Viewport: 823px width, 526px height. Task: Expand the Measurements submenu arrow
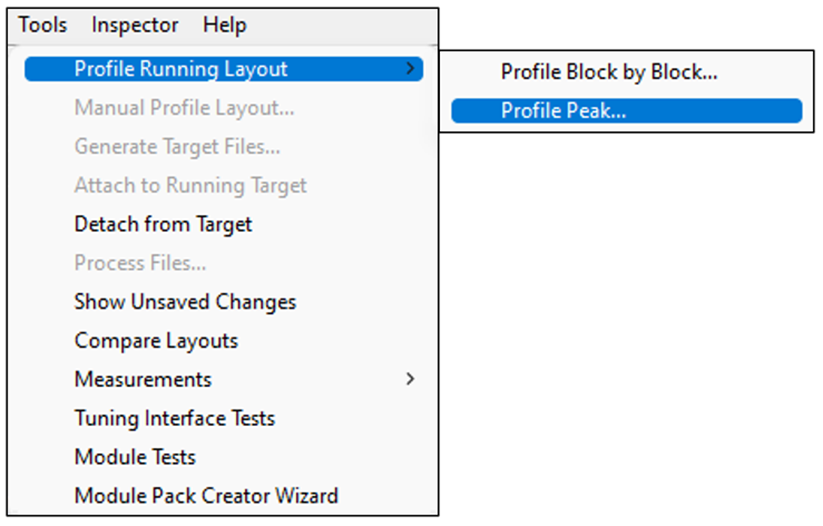tap(409, 379)
